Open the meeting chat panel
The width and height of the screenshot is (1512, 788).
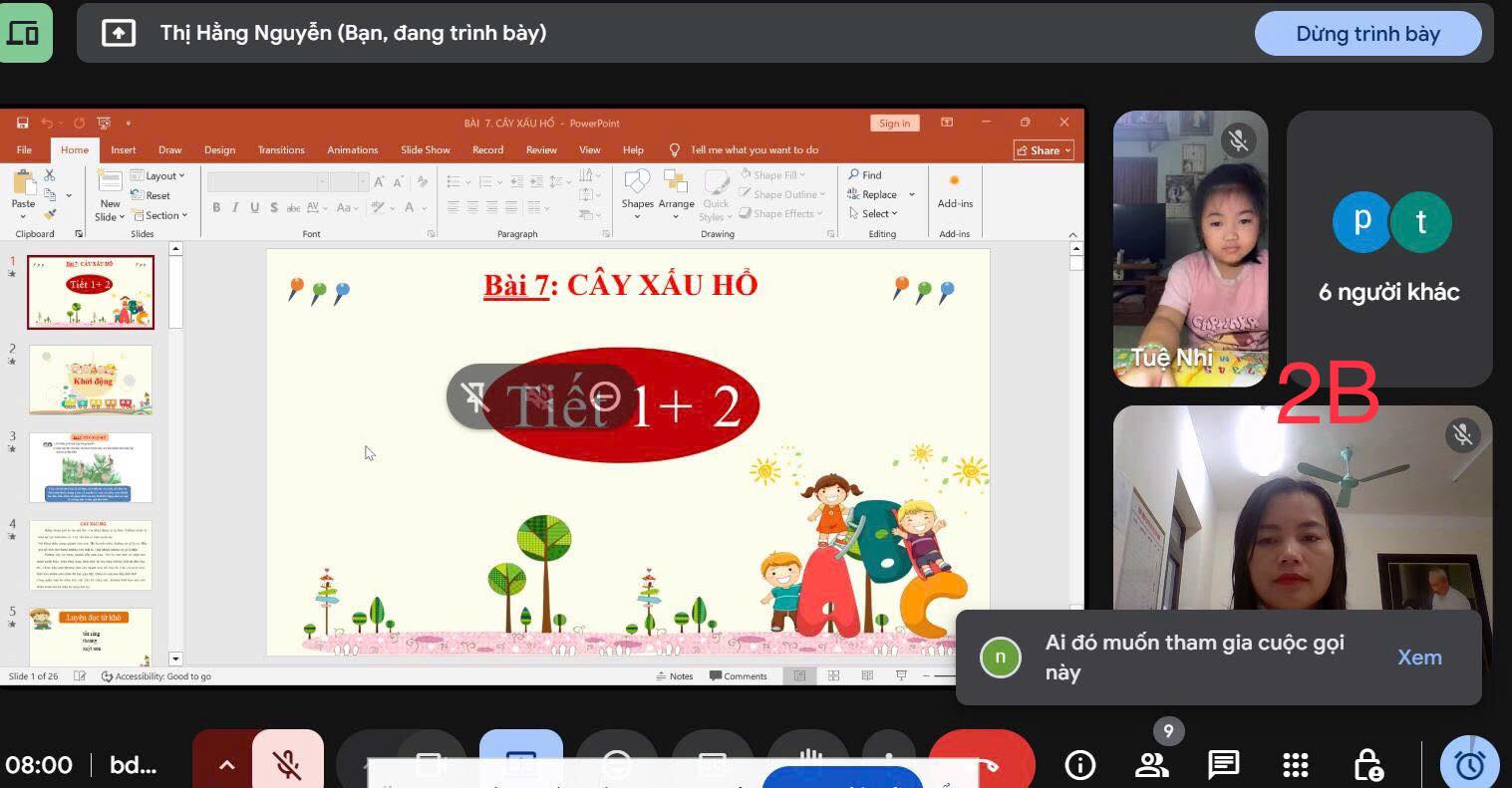(x=1223, y=764)
